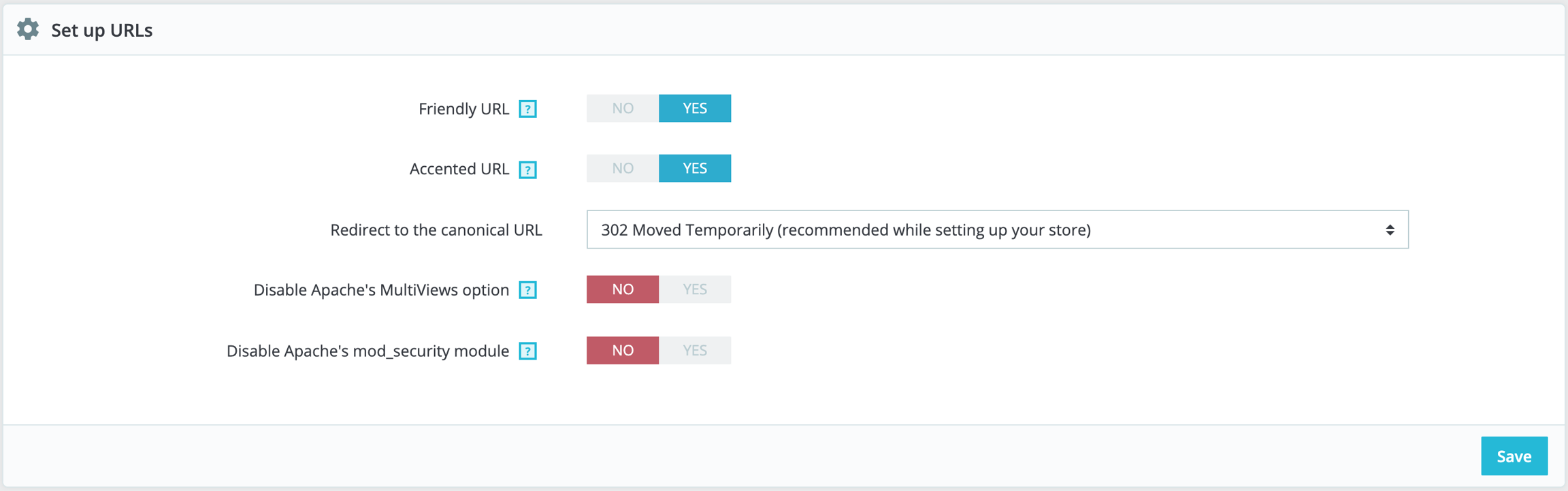This screenshot has height=491, width=1568.
Task: Click the Disable Apache's mod_security module label
Action: click(x=367, y=351)
